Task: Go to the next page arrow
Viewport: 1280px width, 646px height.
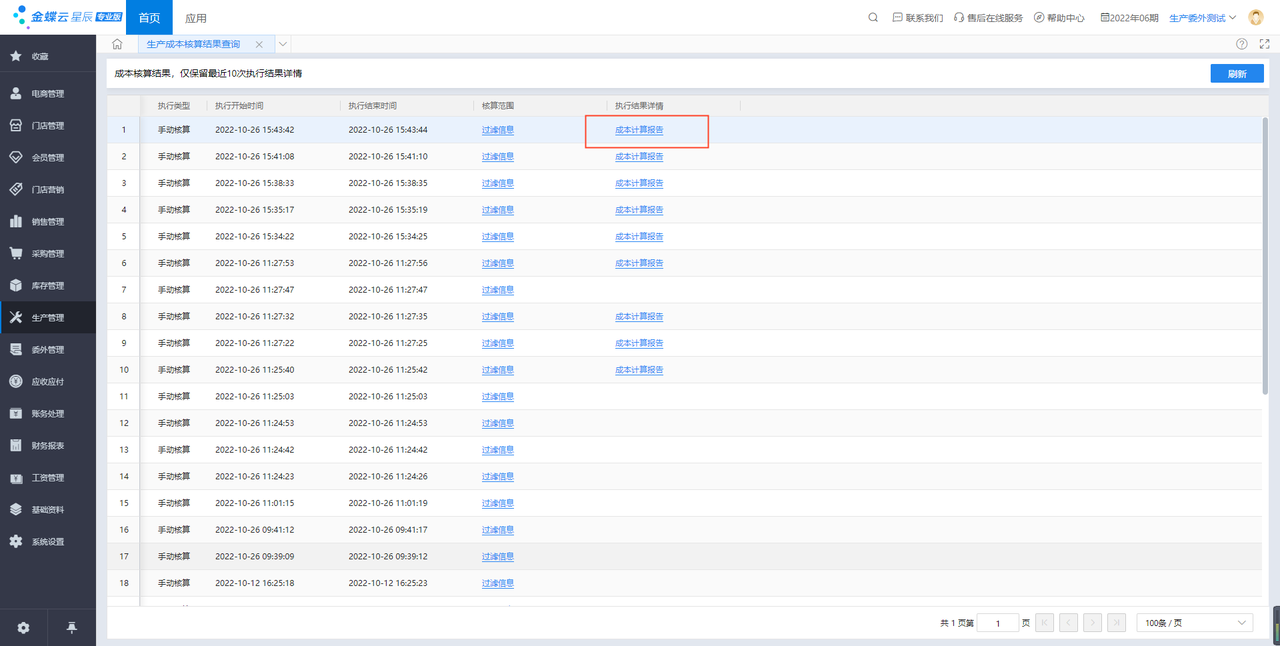Action: click(x=1093, y=623)
